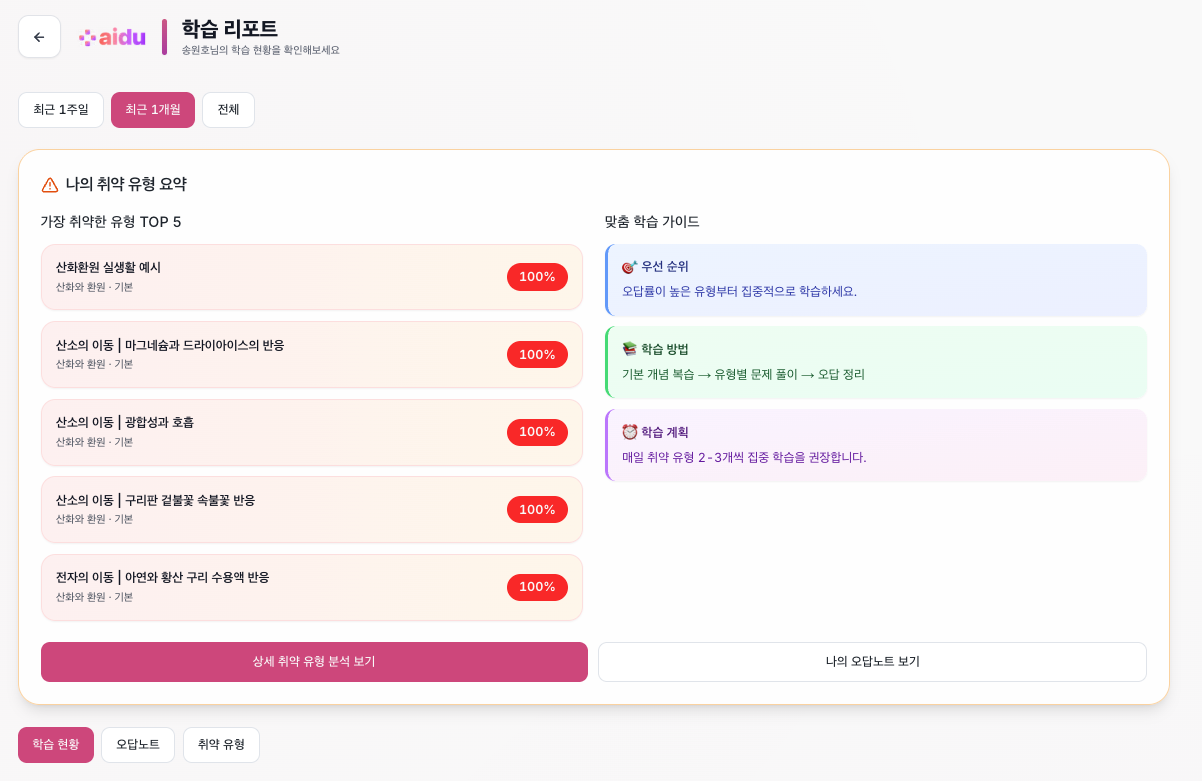Screen dimensions: 1202x781
Task: Open the 산화환원 실생활 예시 card
Action: pos(312,277)
